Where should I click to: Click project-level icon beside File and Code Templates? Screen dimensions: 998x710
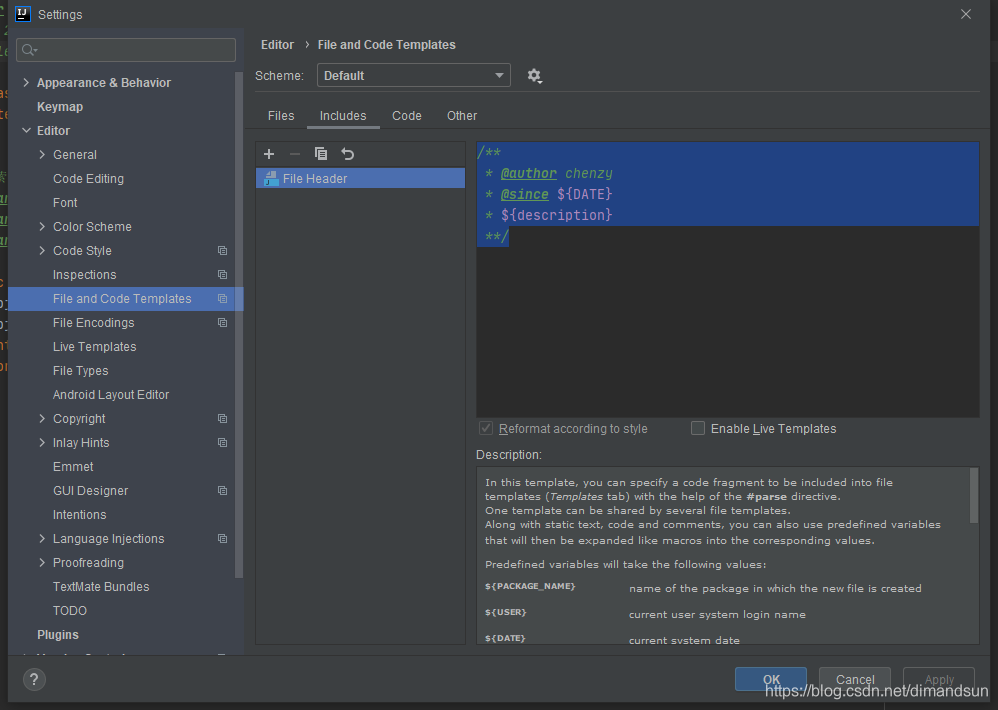click(222, 299)
